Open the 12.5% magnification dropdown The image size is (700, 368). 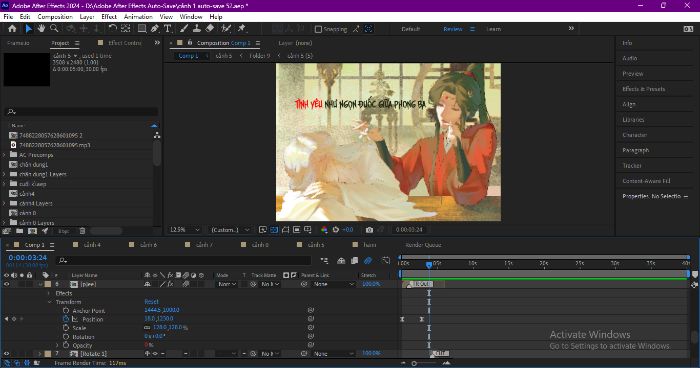point(184,230)
